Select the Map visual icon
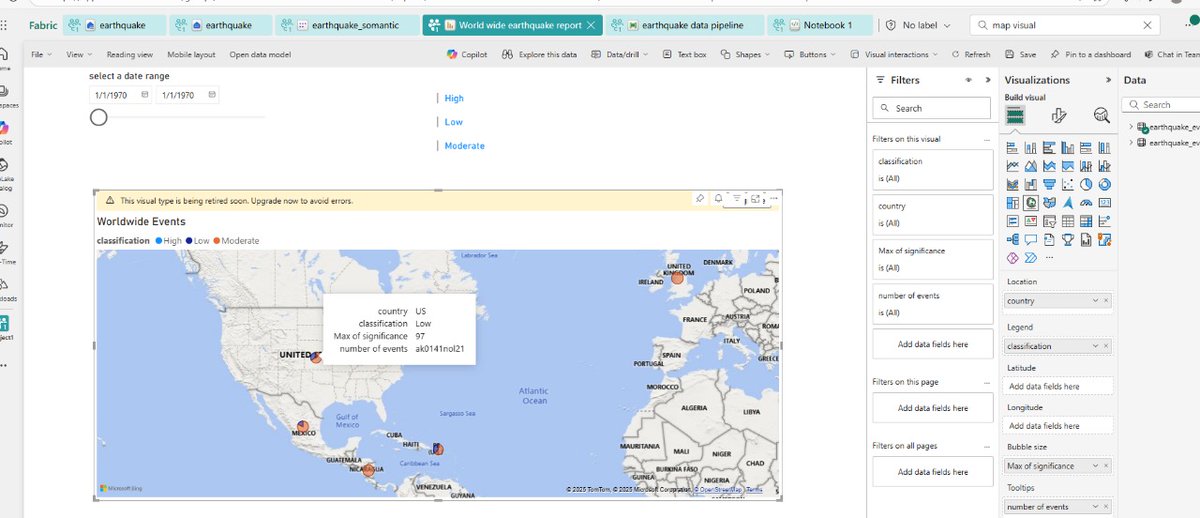This screenshot has width=1200, height=518. tap(1031, 203)
